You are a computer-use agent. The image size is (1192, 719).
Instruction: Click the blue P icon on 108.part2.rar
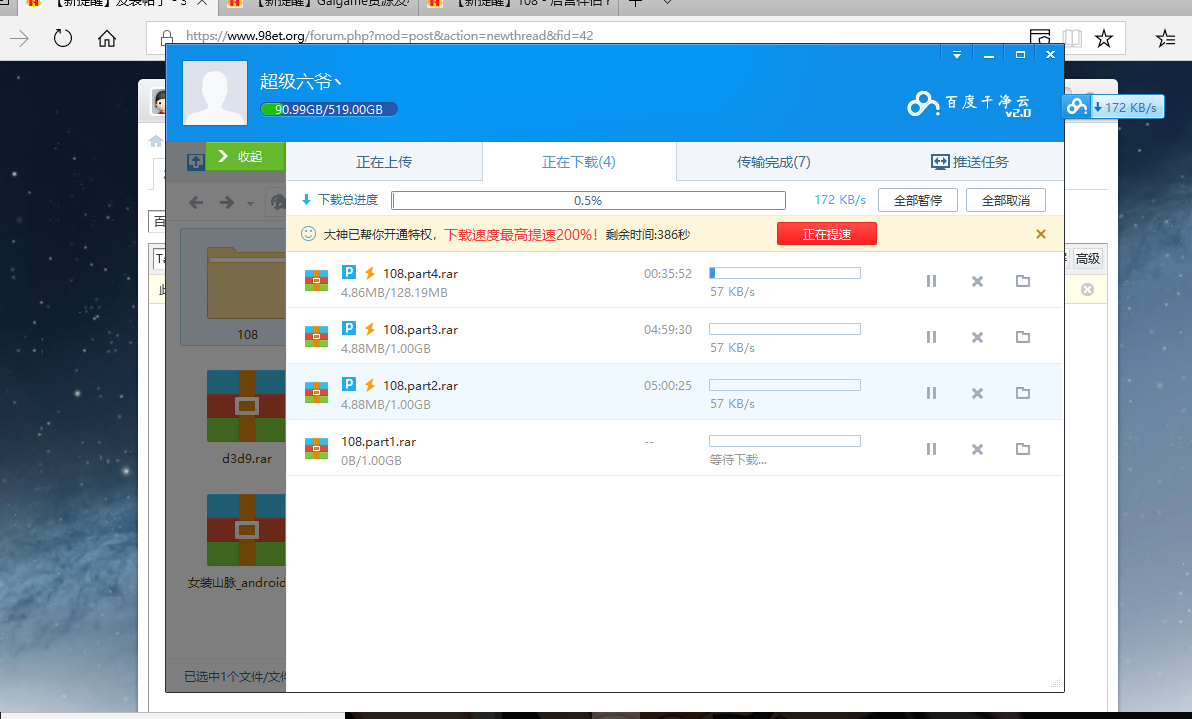(x=349, y=384)
